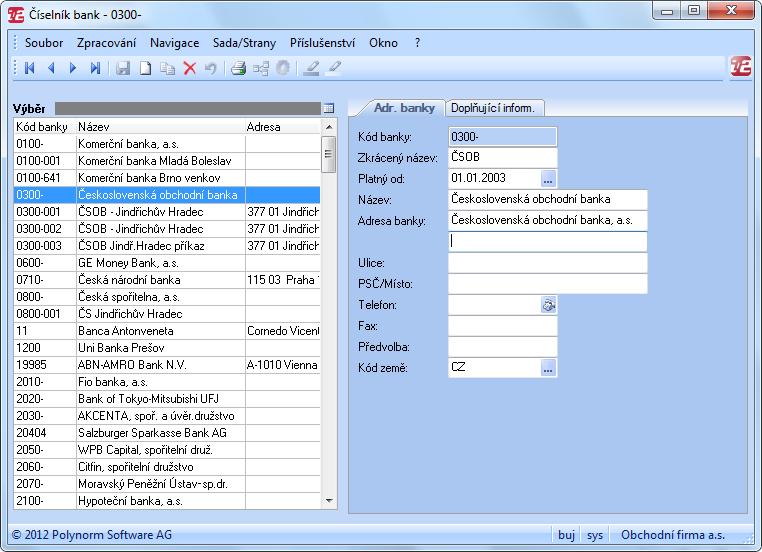
Task: Click the Předvolba input field
Action: (502, 347)
